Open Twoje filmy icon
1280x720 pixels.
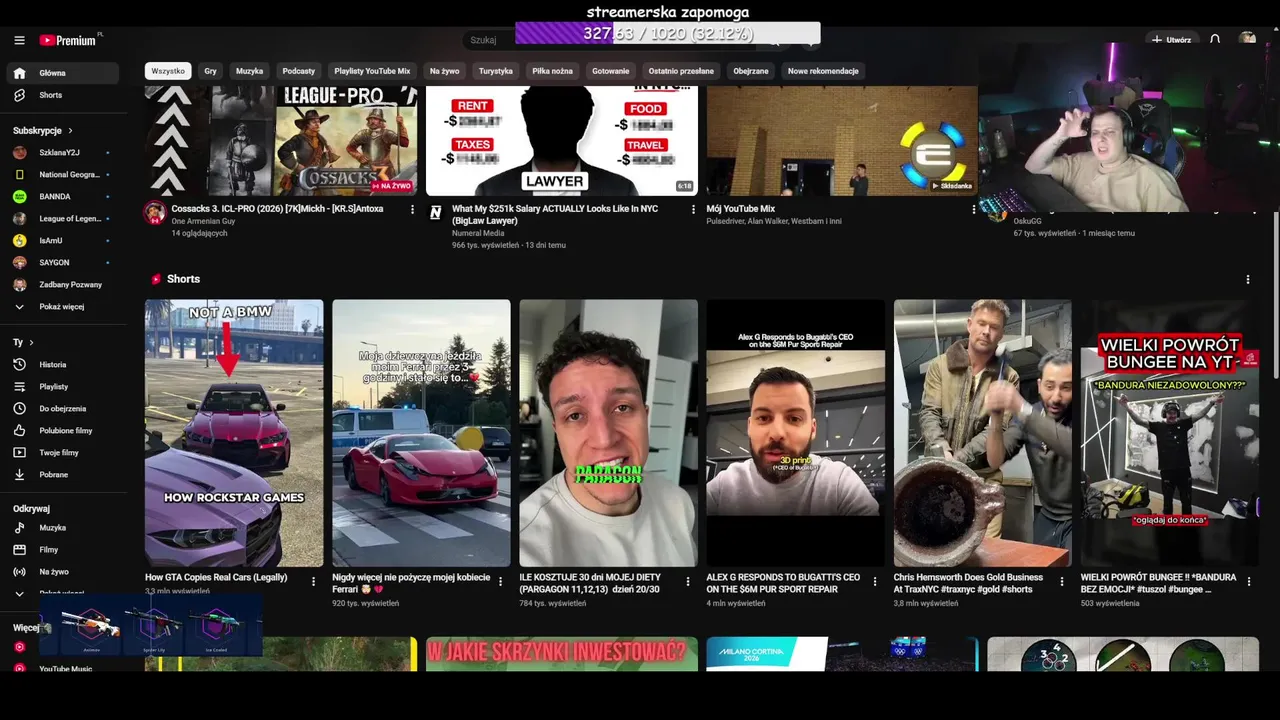tap(19, 453)
